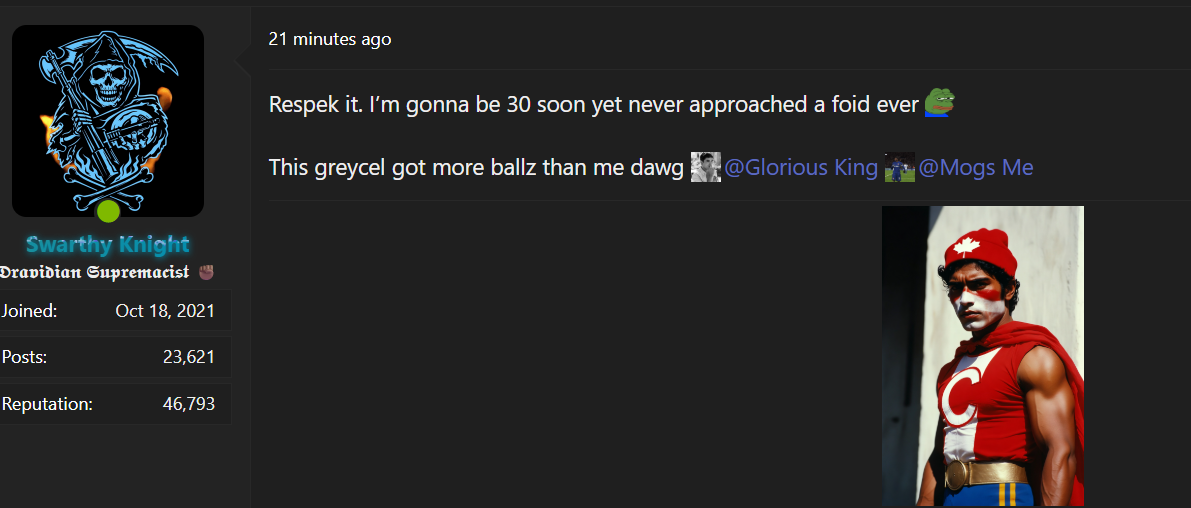Click the Posts label in user stats

click(x=25, y=357)
